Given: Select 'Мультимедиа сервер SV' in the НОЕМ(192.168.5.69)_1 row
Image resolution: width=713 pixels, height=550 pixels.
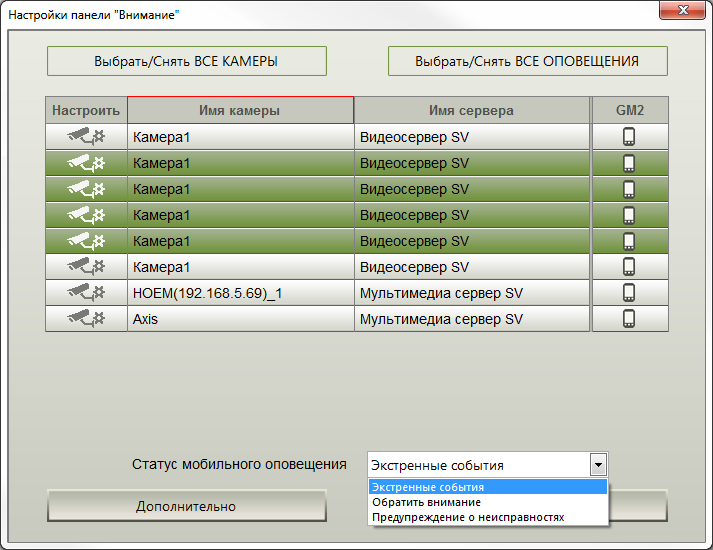Looking at the screenshot, I should click(x=472, y=293).
